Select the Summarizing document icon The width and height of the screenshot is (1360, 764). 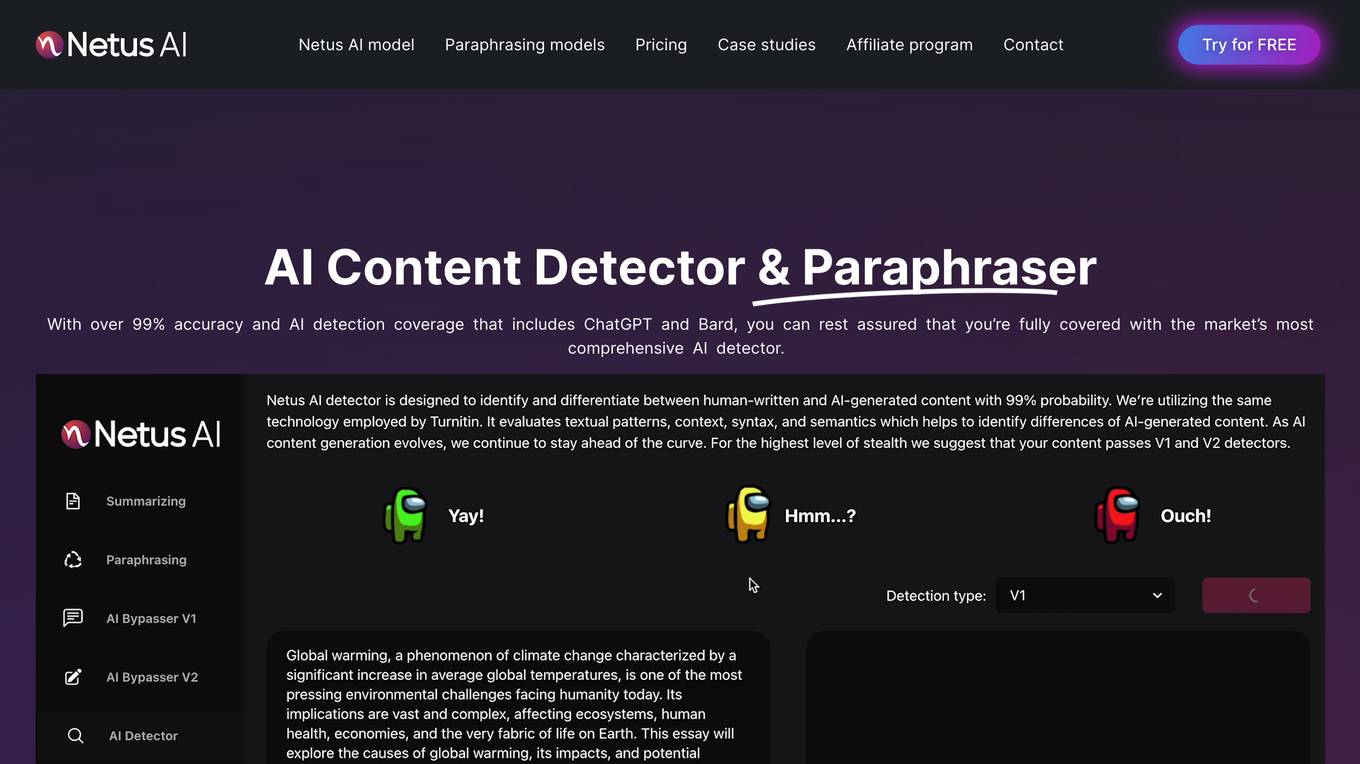73,501
